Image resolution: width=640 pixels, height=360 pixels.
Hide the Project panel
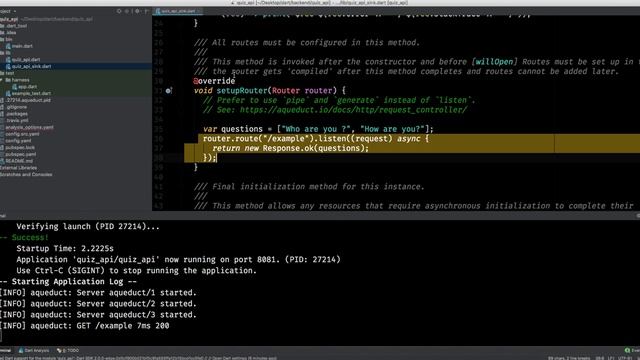(x=146, y=11)
